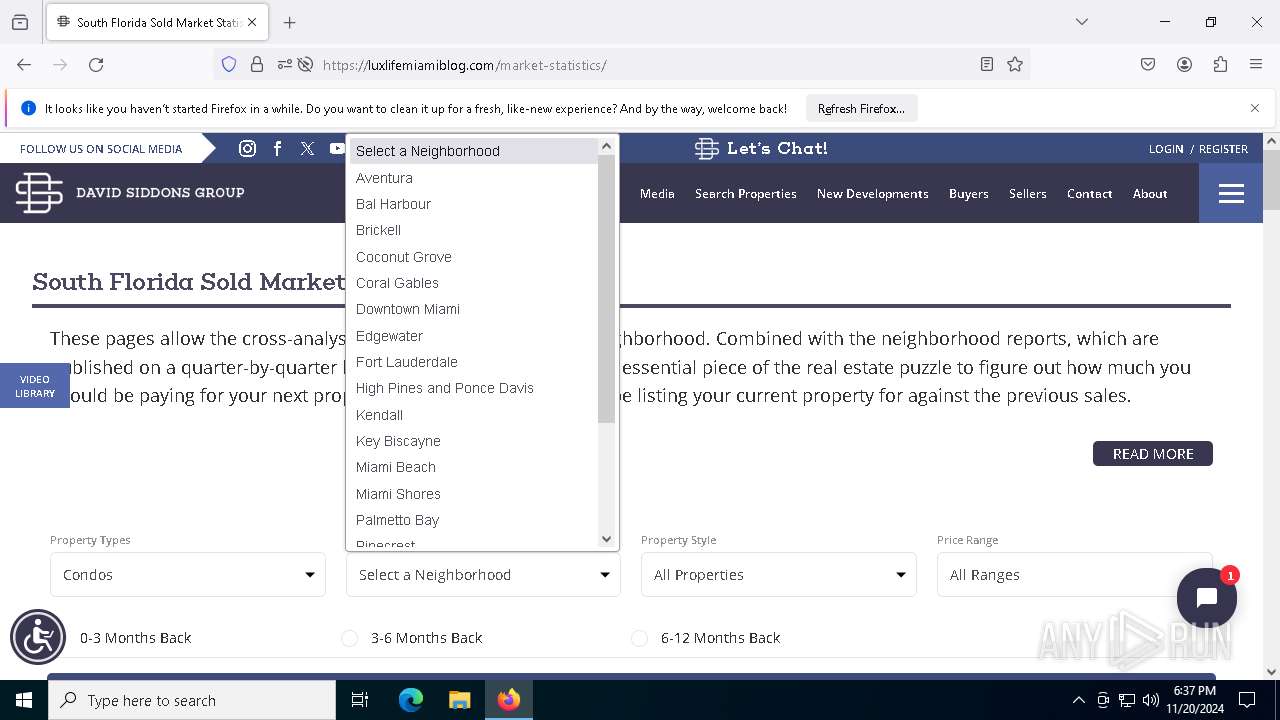Click the Windows taskbar search box
The width and height of the screenshot is (1280, 720).
tap(192, 700)
